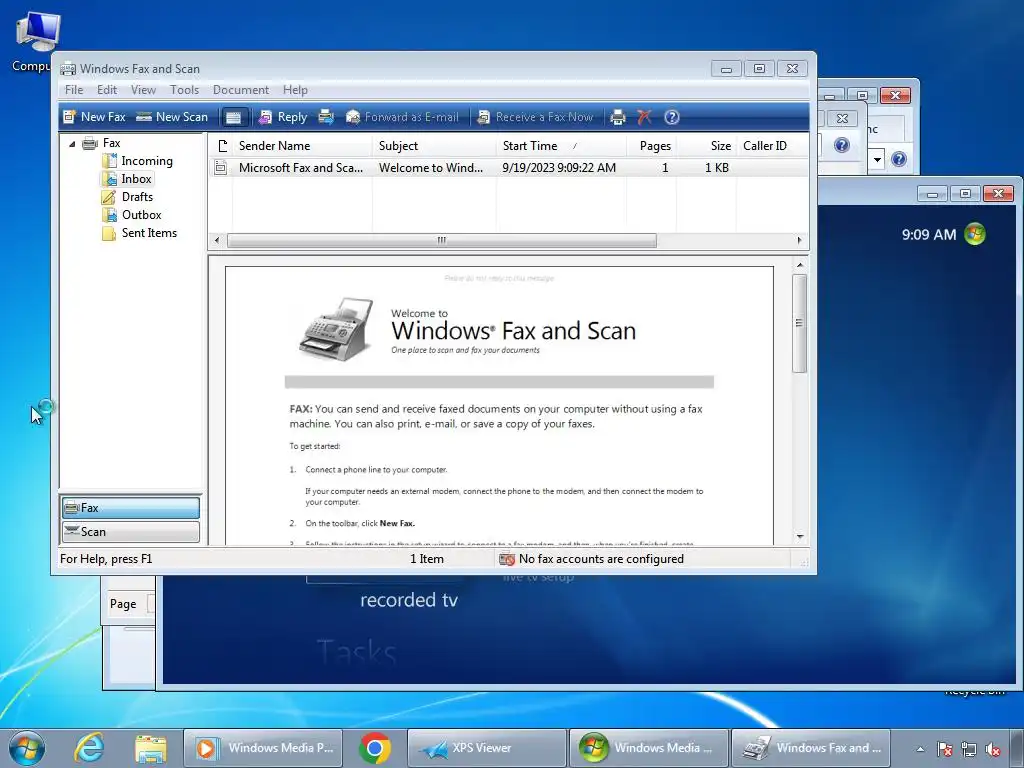
Task: Click the fax message row icon
Action: [221, 168]
